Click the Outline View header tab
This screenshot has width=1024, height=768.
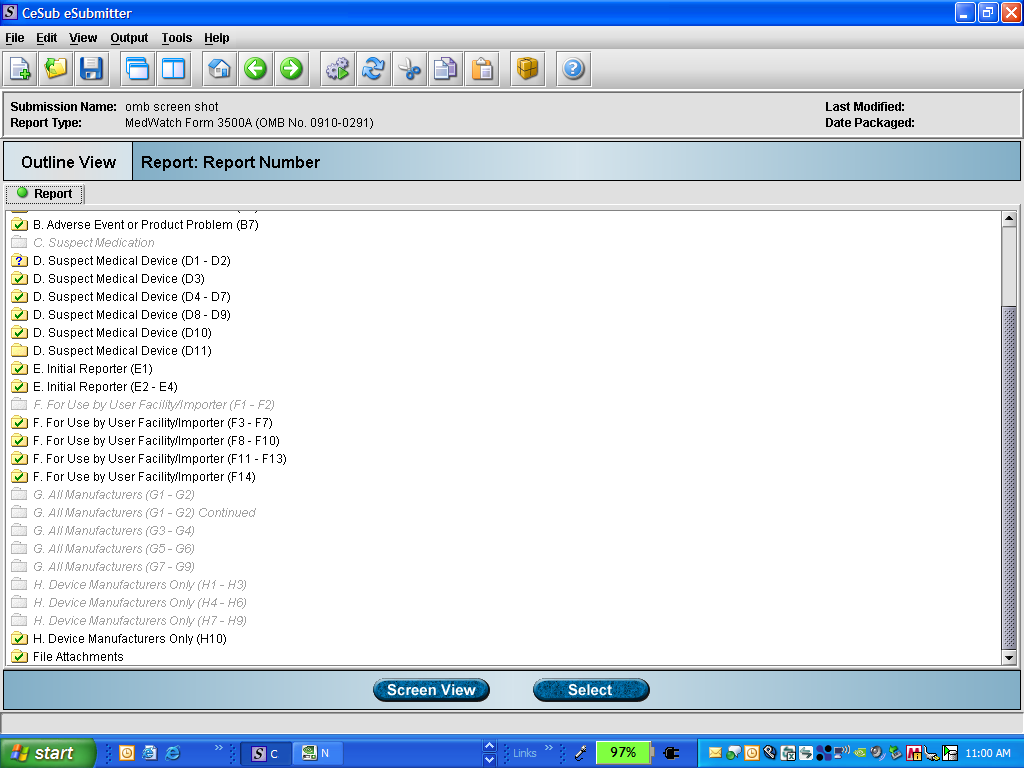tap(69, 162)
